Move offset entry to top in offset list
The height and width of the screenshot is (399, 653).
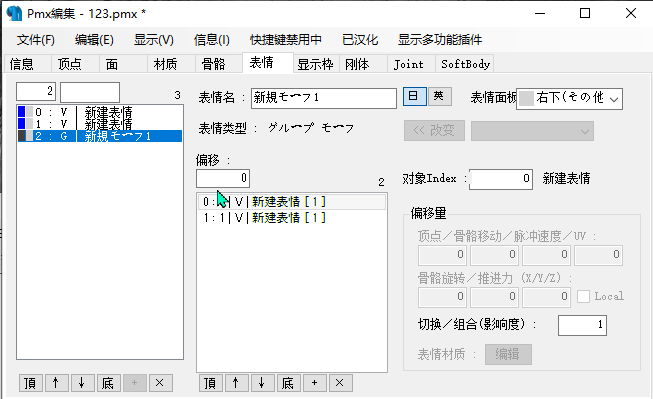[210, 383]
